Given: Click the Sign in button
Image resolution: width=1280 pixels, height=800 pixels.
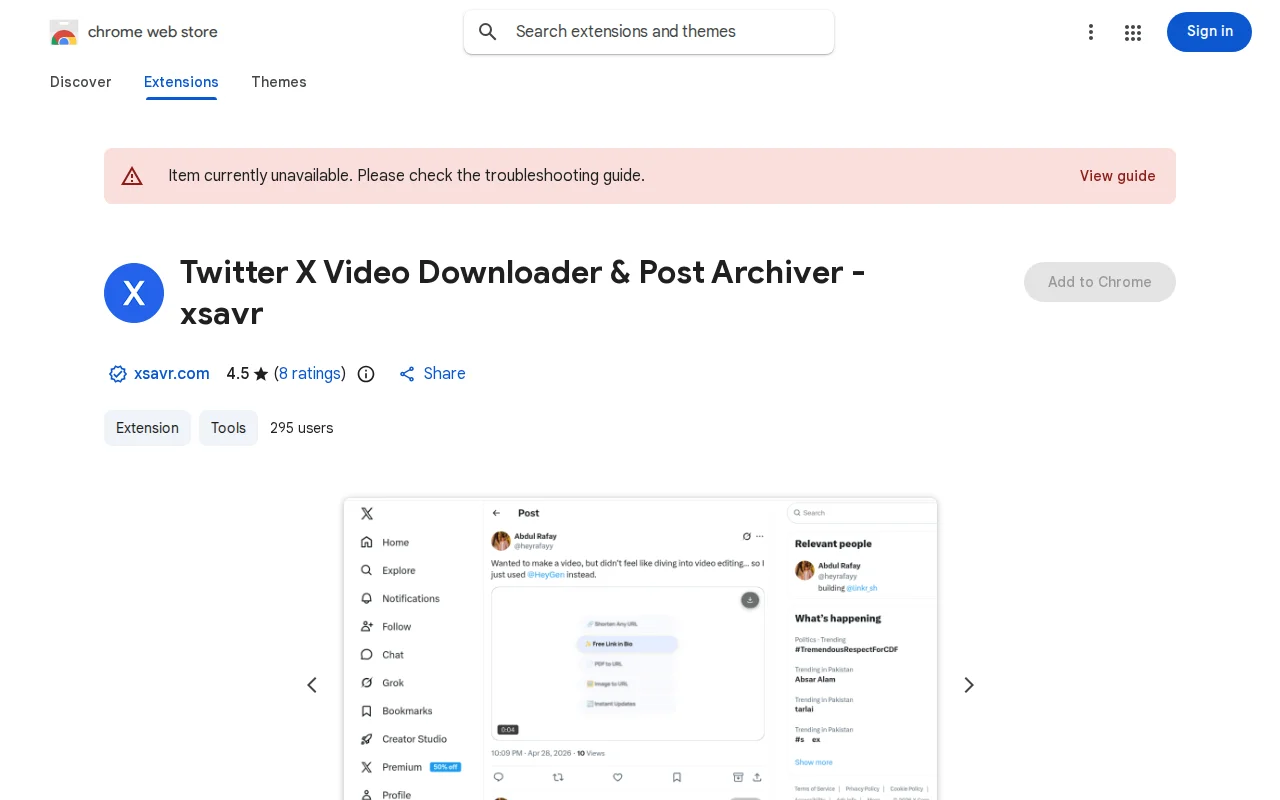Looking at the screenshot, I should 1209,32.
